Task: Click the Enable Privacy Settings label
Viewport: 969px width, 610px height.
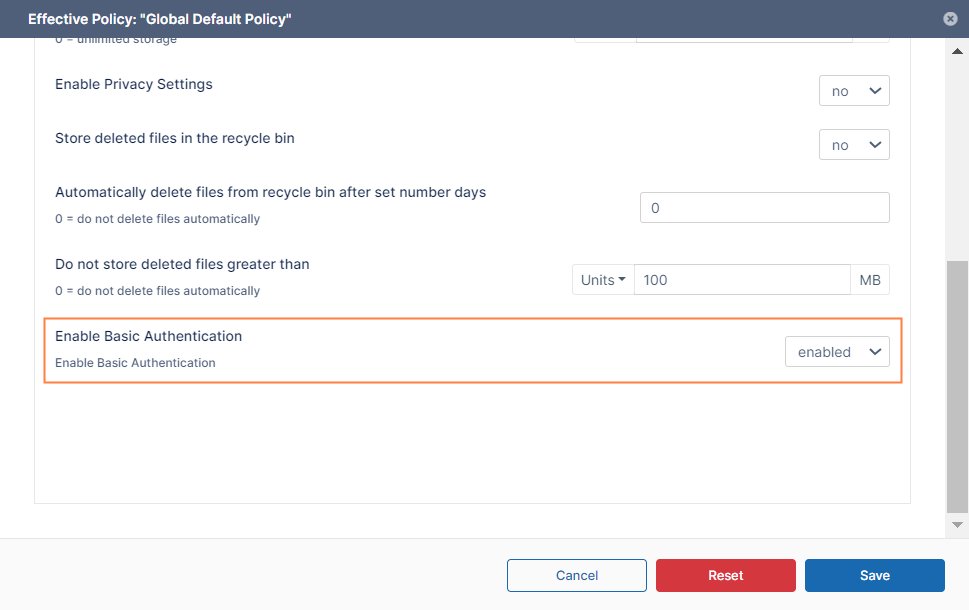Action: 134,84
